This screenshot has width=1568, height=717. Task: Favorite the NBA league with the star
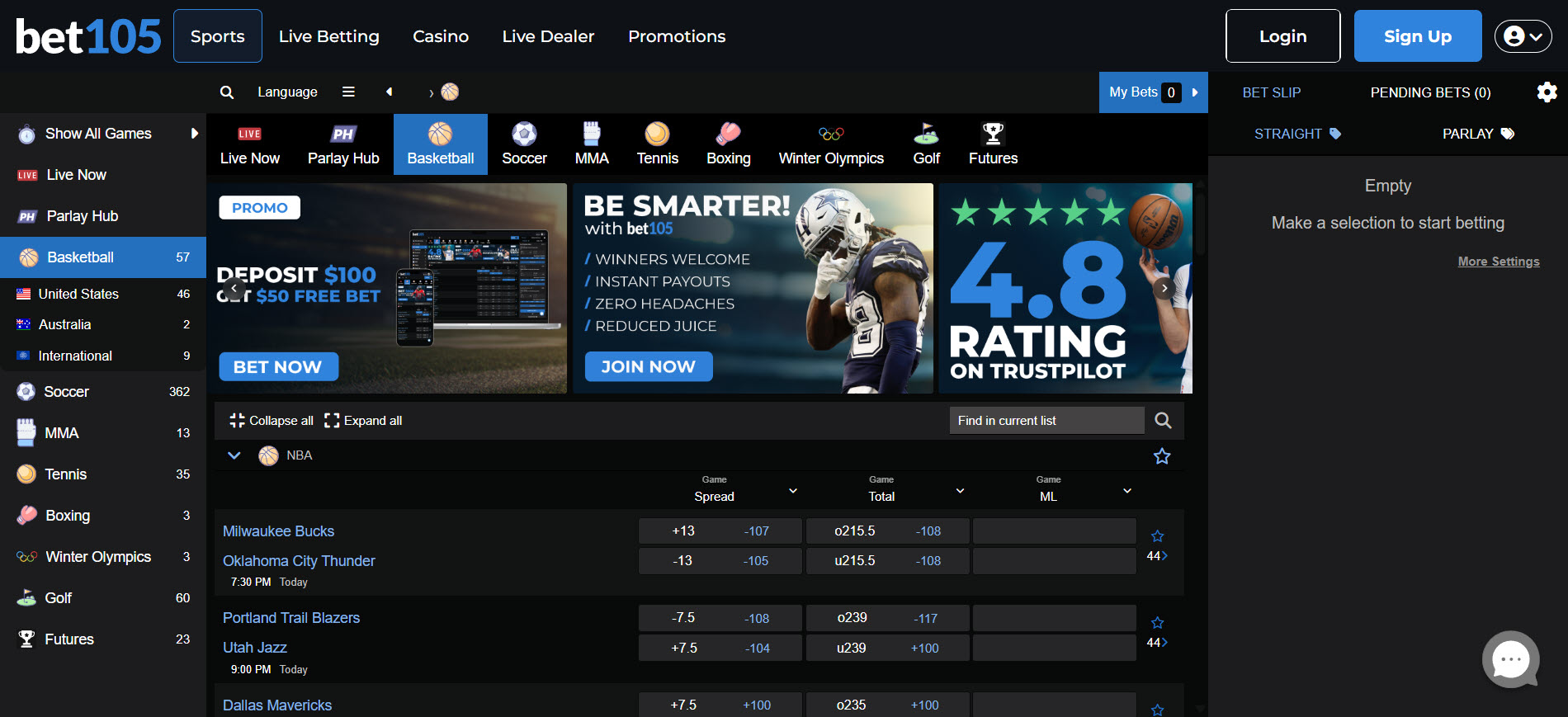[x=1162, y=456]
